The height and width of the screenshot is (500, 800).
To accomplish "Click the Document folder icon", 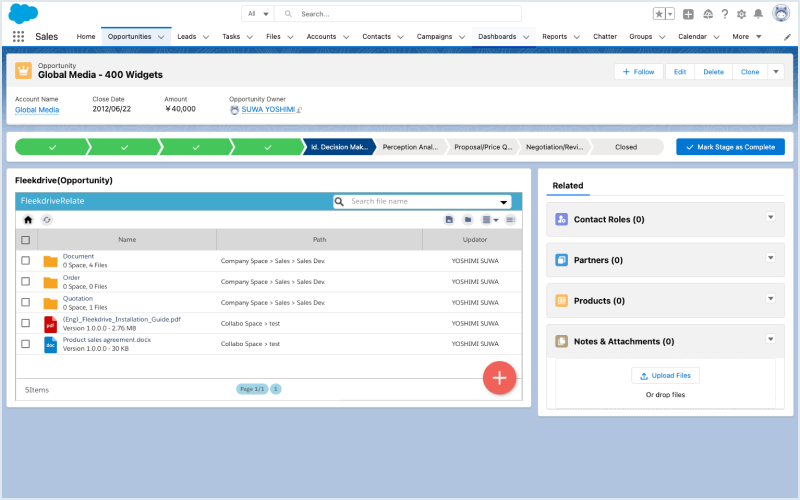I will coord(50,261).
